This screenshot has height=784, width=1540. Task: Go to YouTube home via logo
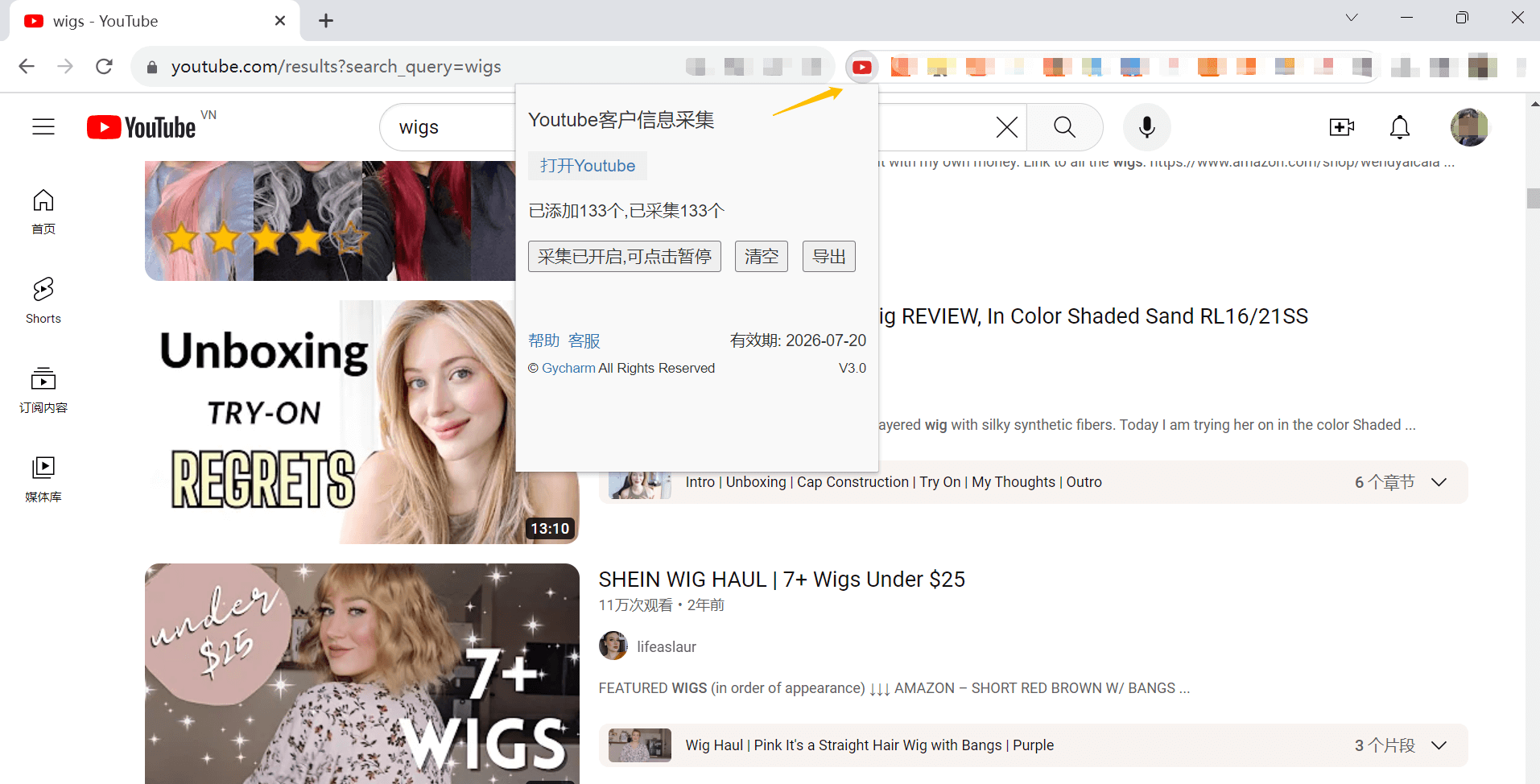pos(142,127)
